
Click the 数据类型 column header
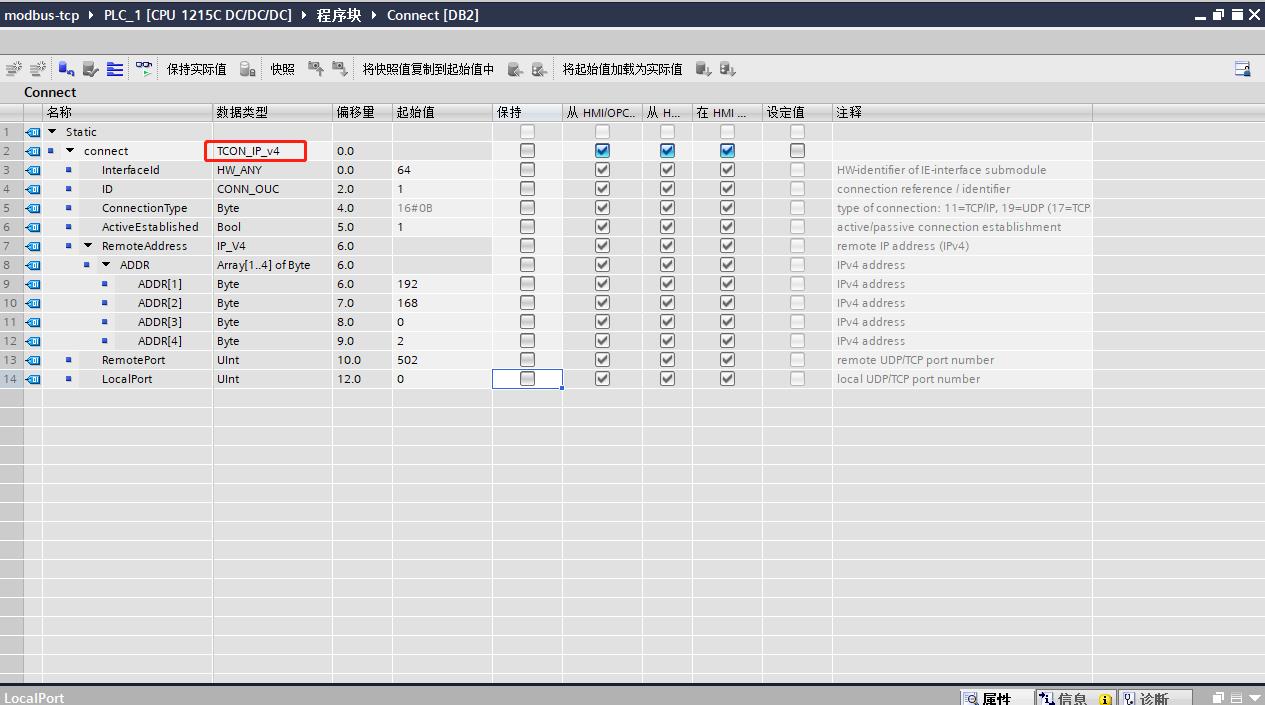click(272, 112)
